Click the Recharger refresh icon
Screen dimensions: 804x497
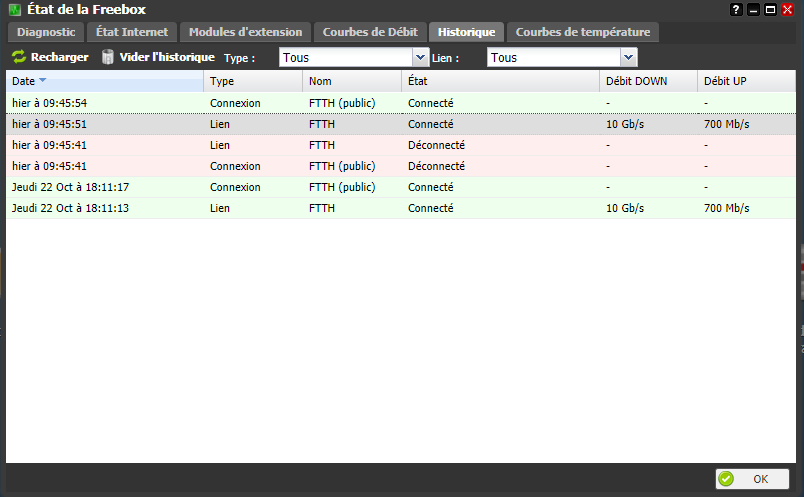(19, 57)
